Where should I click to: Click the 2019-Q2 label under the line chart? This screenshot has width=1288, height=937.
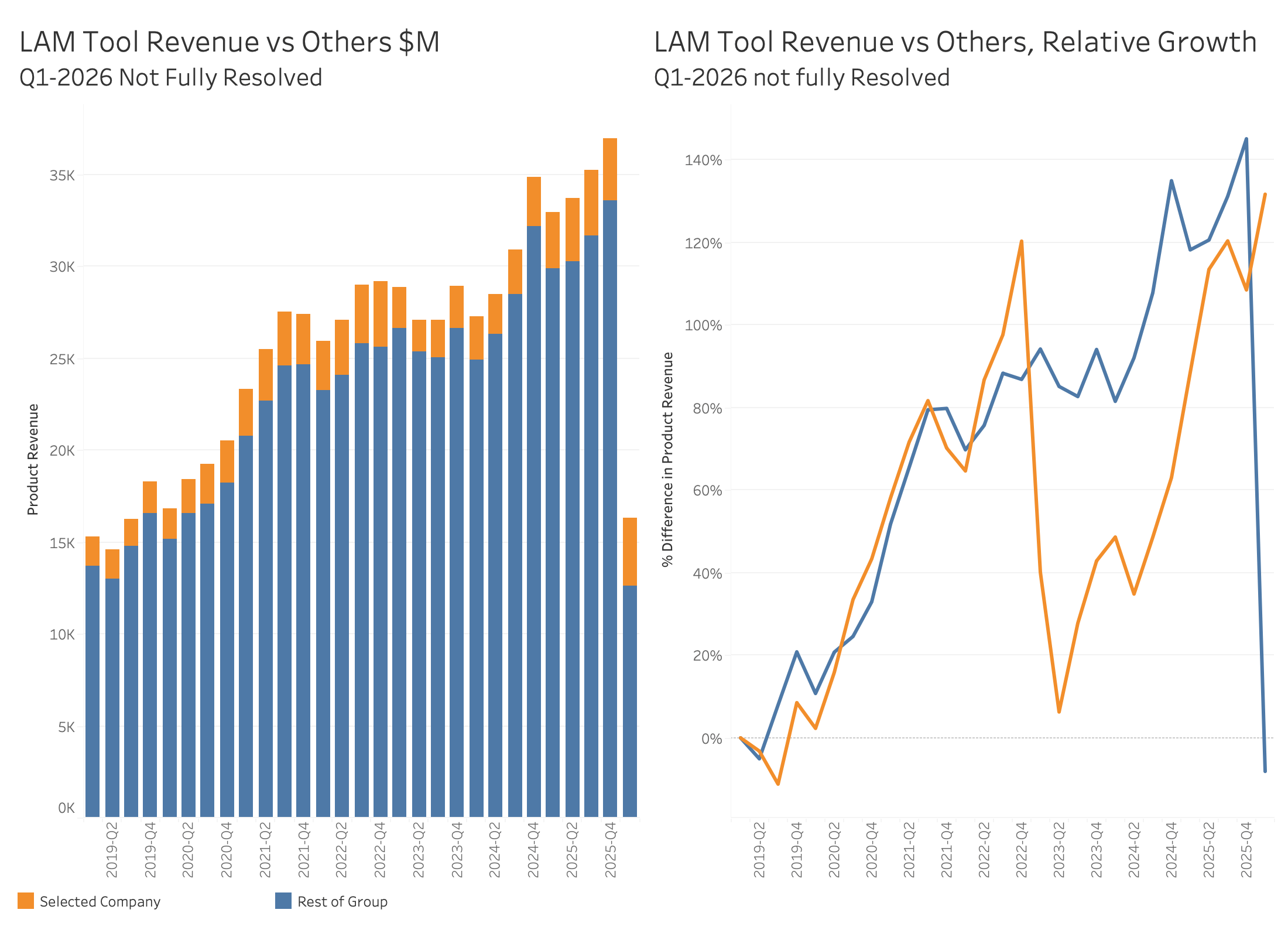(x=759, y=850)
